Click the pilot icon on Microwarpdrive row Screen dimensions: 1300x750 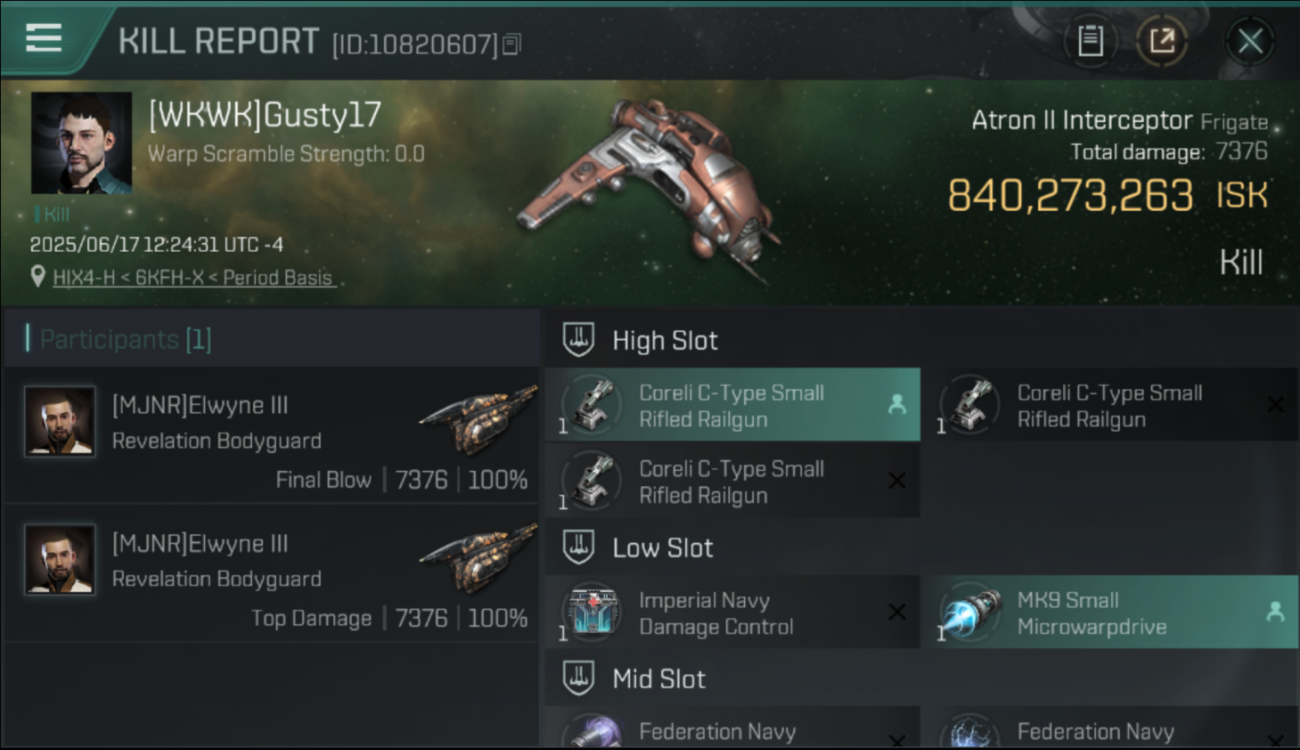[1275, 612]
